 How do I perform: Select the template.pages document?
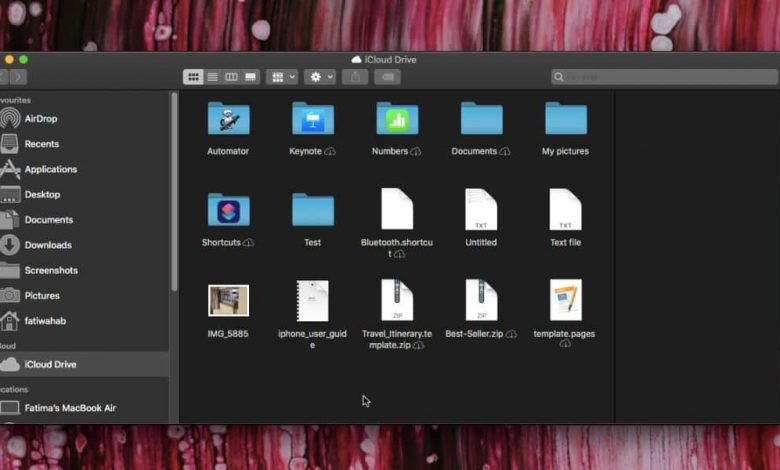[x=566, y=300]
